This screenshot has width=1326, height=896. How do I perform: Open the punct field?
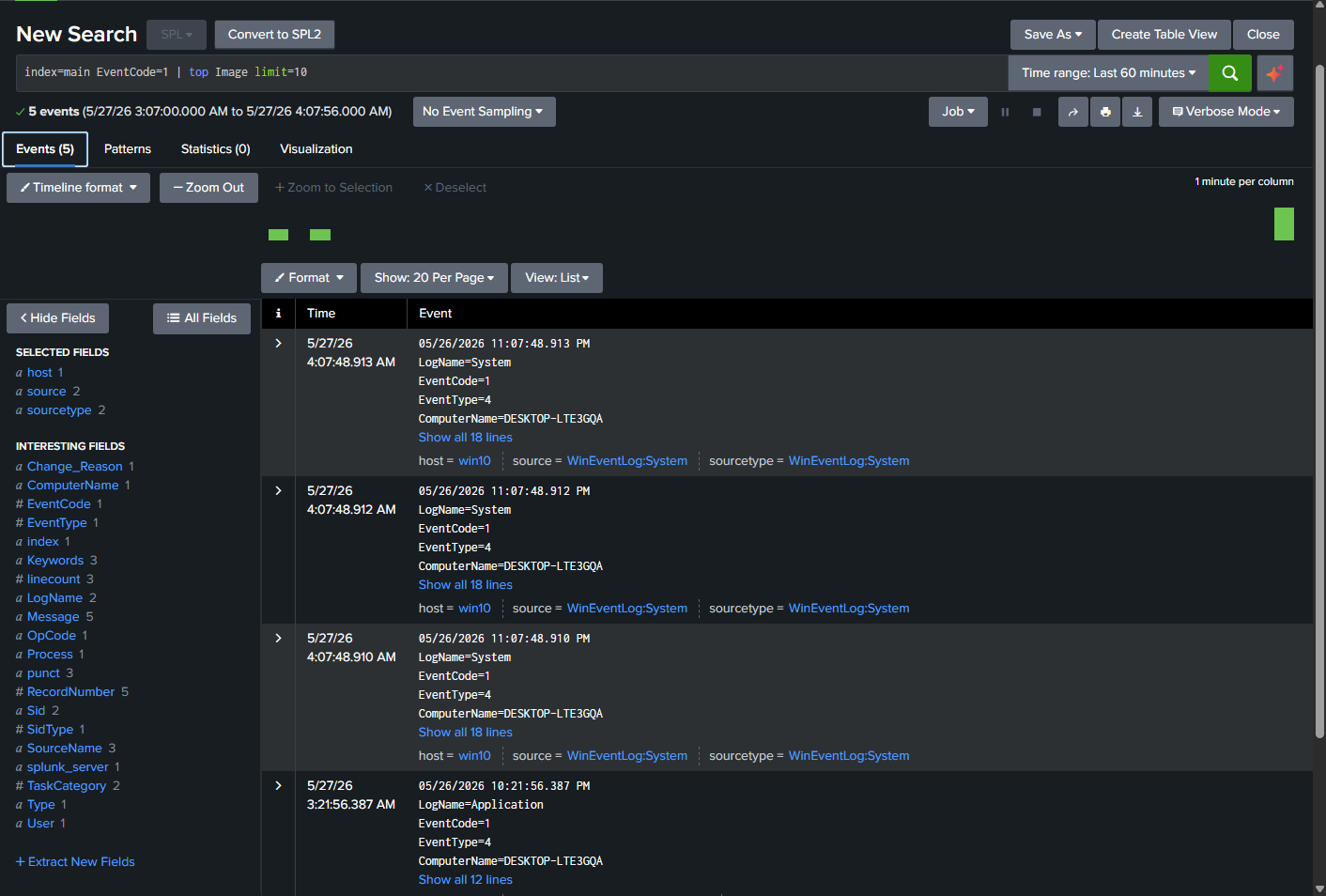(x=43, y=673)
